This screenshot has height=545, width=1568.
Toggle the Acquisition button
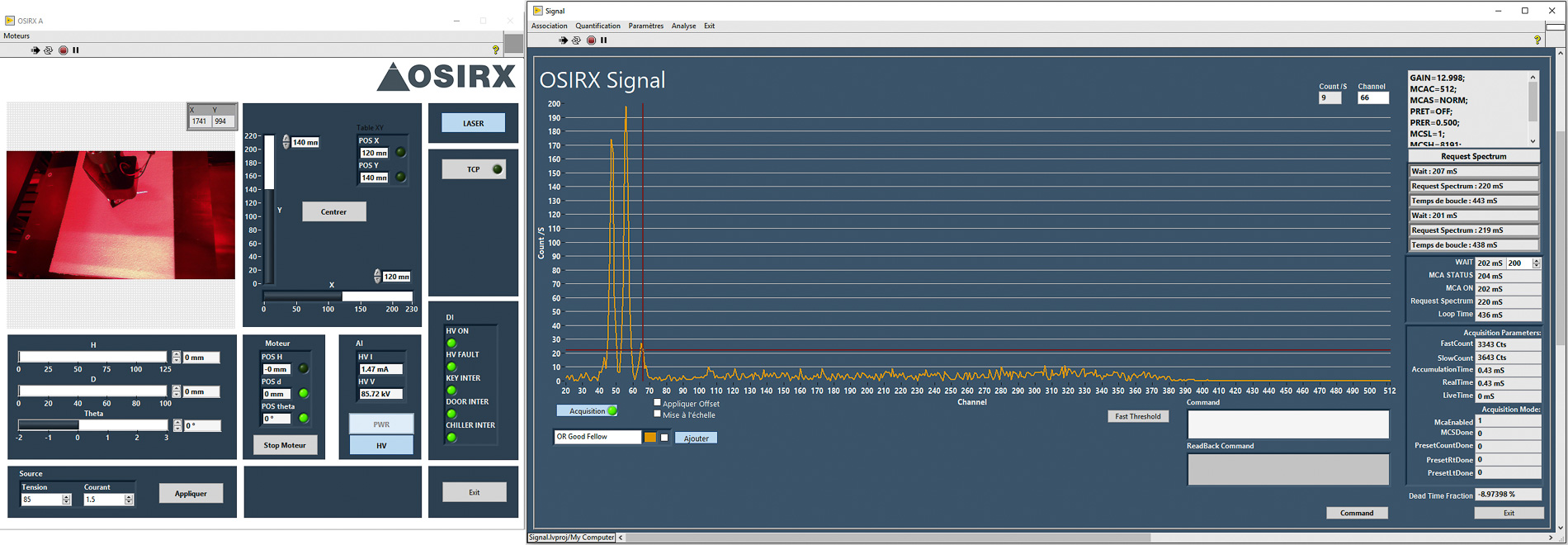pos(588,410)
